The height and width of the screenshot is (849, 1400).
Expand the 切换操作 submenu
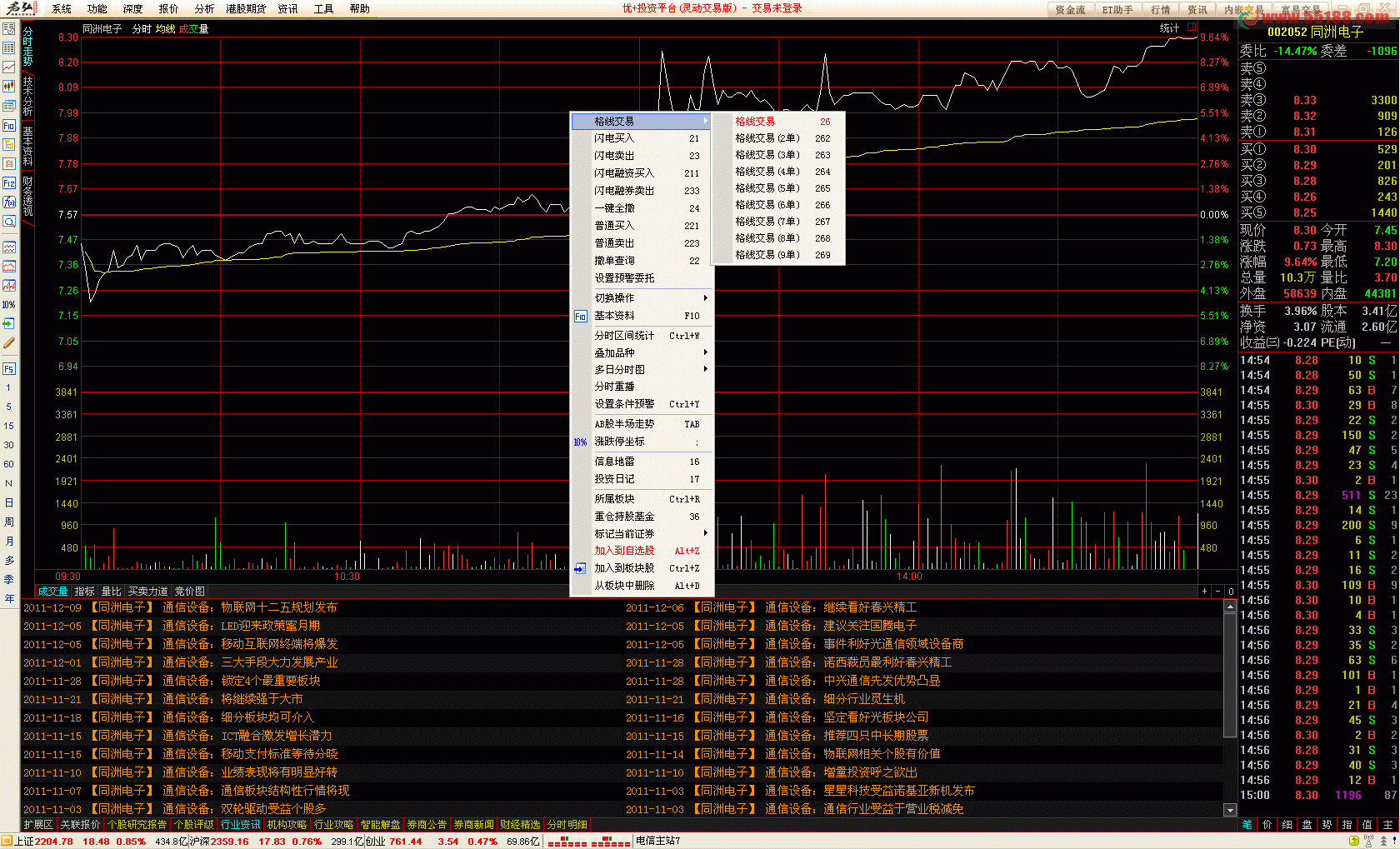[x=641, y=298]
